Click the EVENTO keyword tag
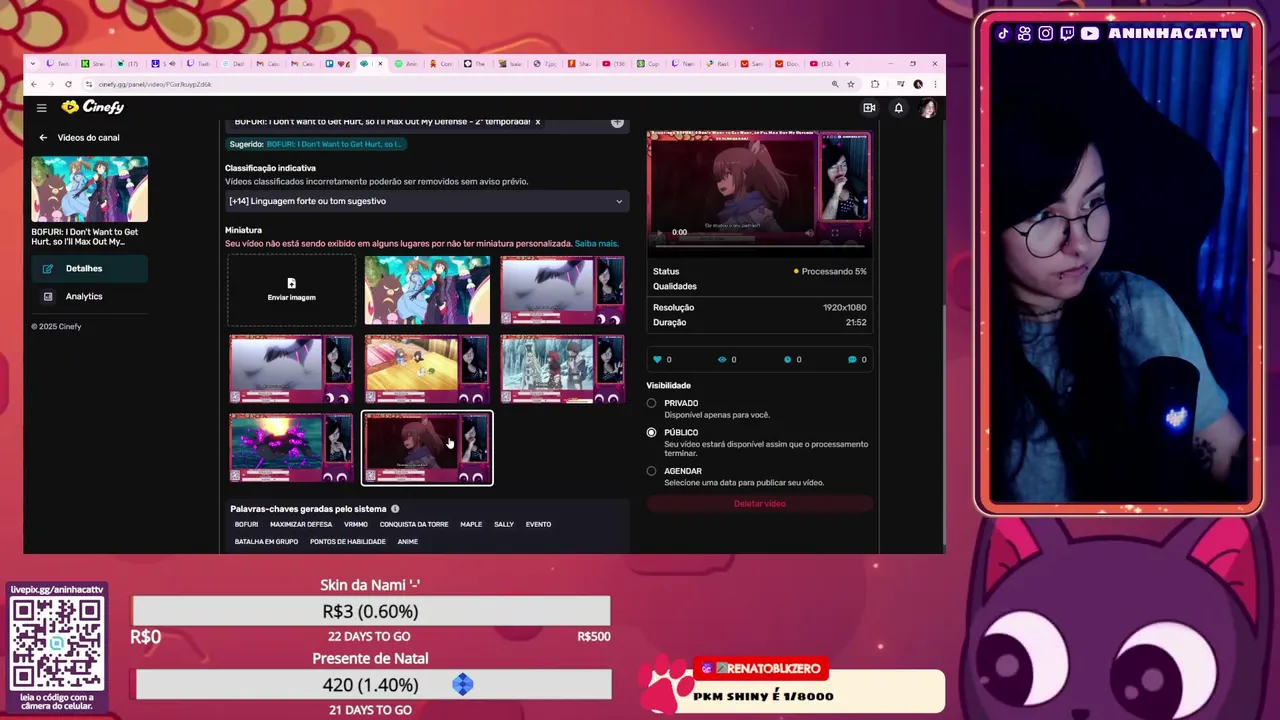 click(538, 524)
